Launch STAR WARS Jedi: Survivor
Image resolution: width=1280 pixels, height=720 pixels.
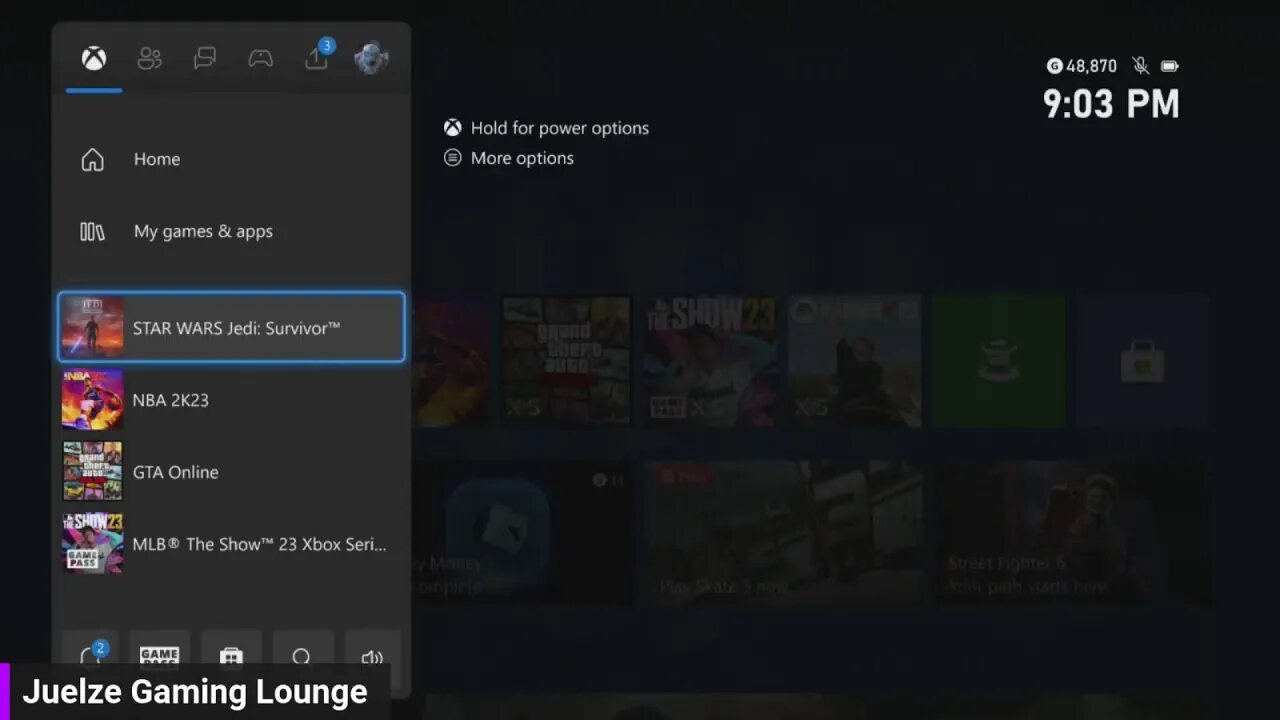[231, 327]
